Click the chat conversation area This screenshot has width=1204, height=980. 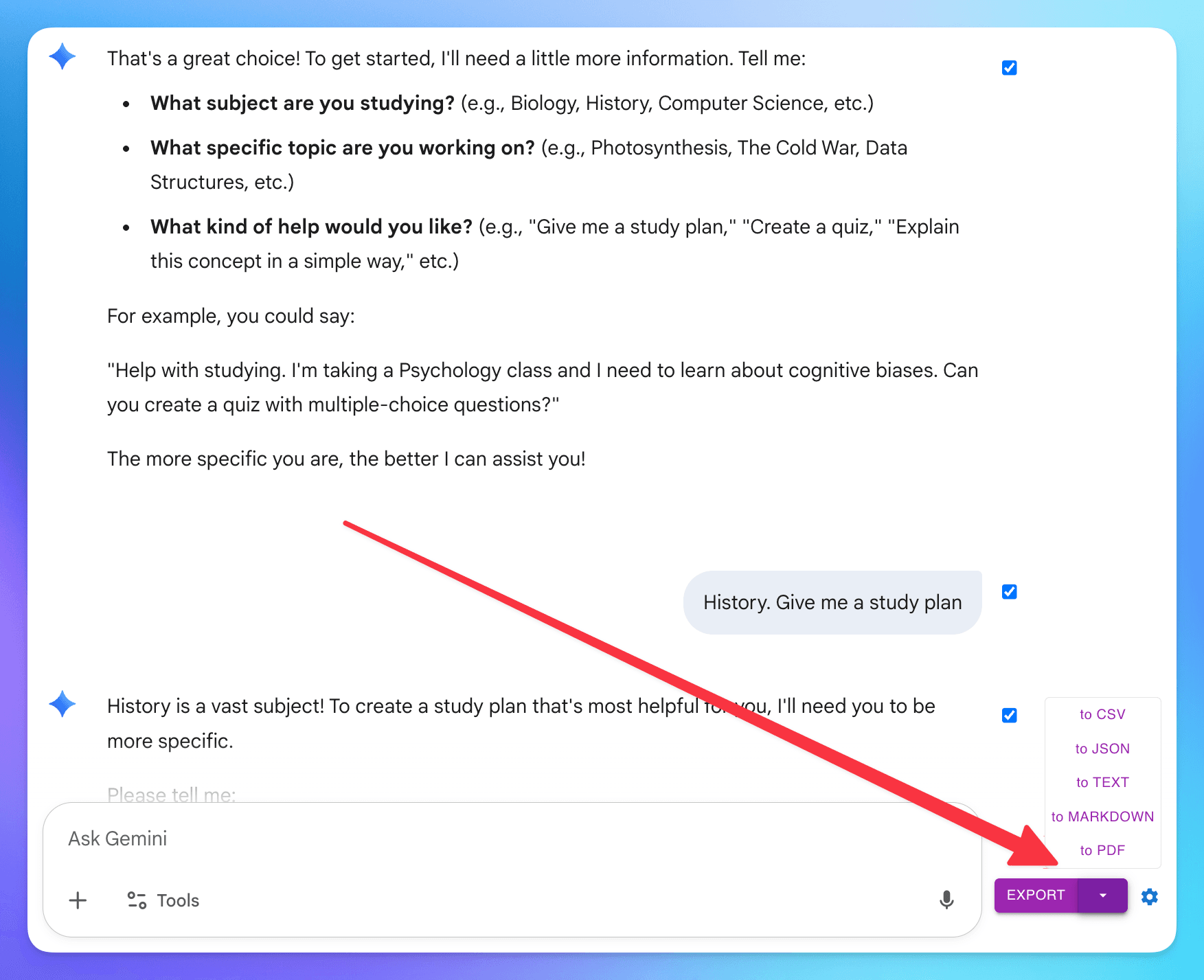click(x=481, y=343)
